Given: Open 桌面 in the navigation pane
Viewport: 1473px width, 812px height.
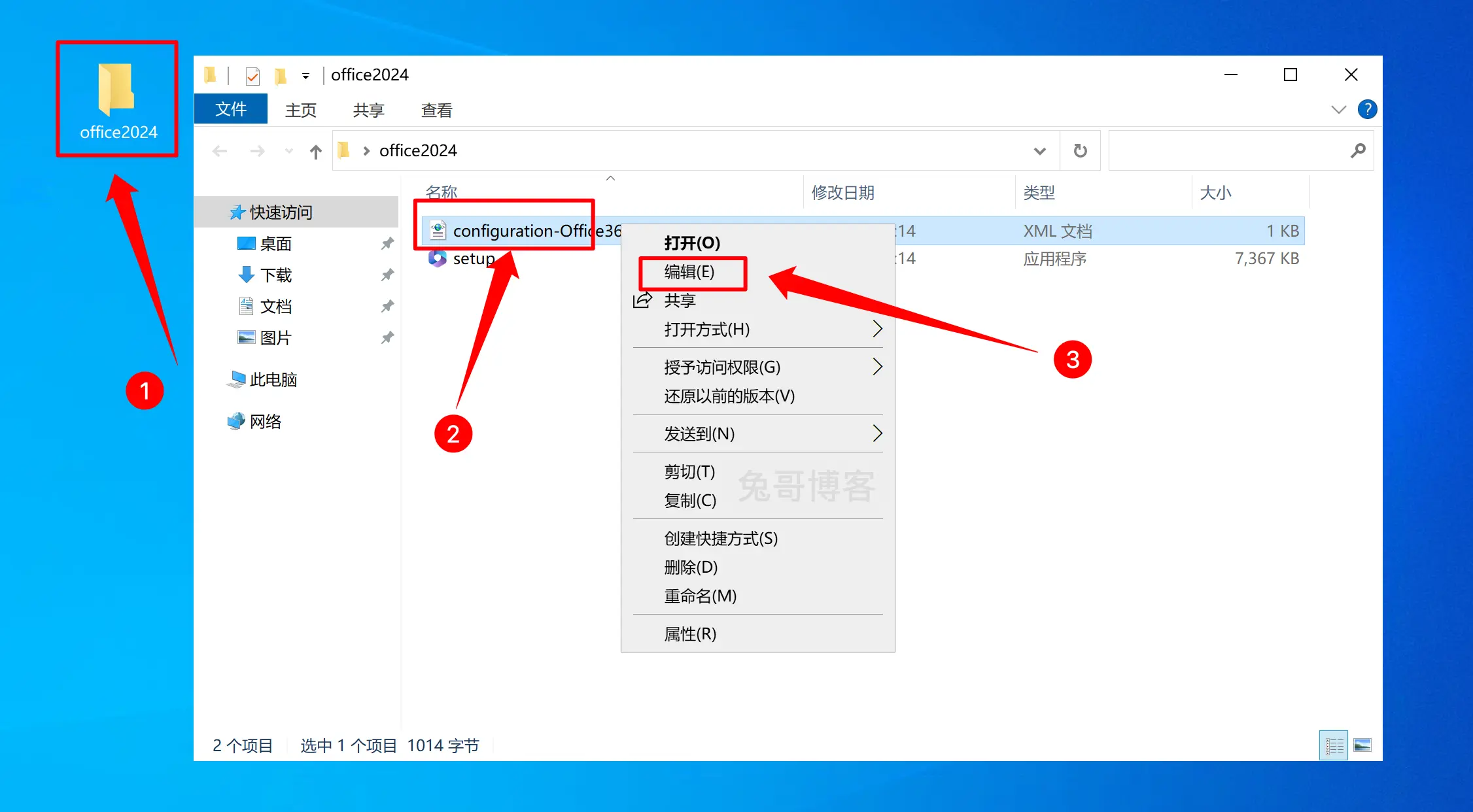Looking at the screenshot, I should click(275, 244).
